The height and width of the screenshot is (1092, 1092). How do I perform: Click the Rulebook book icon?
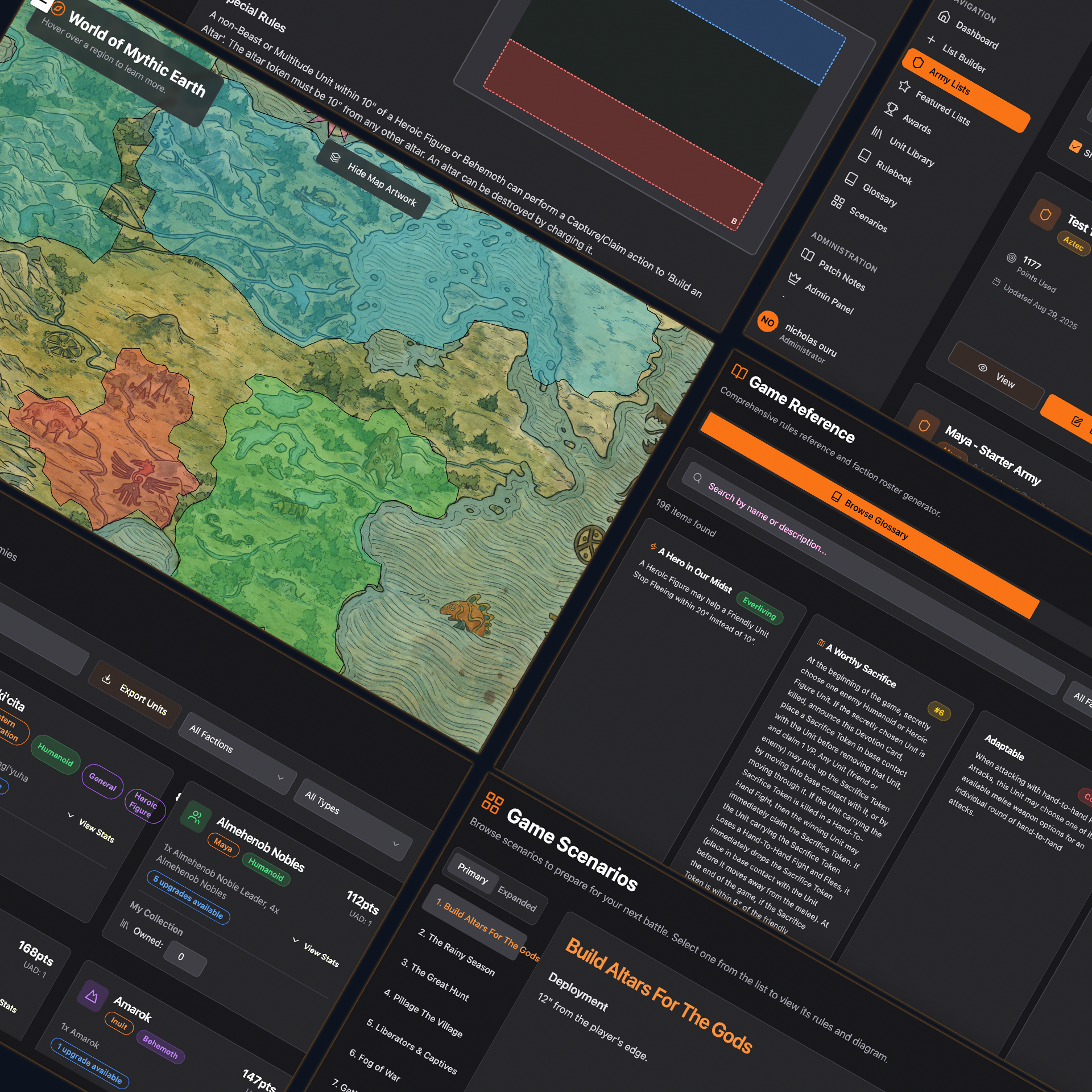pyautogui.click(x=864, y=156)
